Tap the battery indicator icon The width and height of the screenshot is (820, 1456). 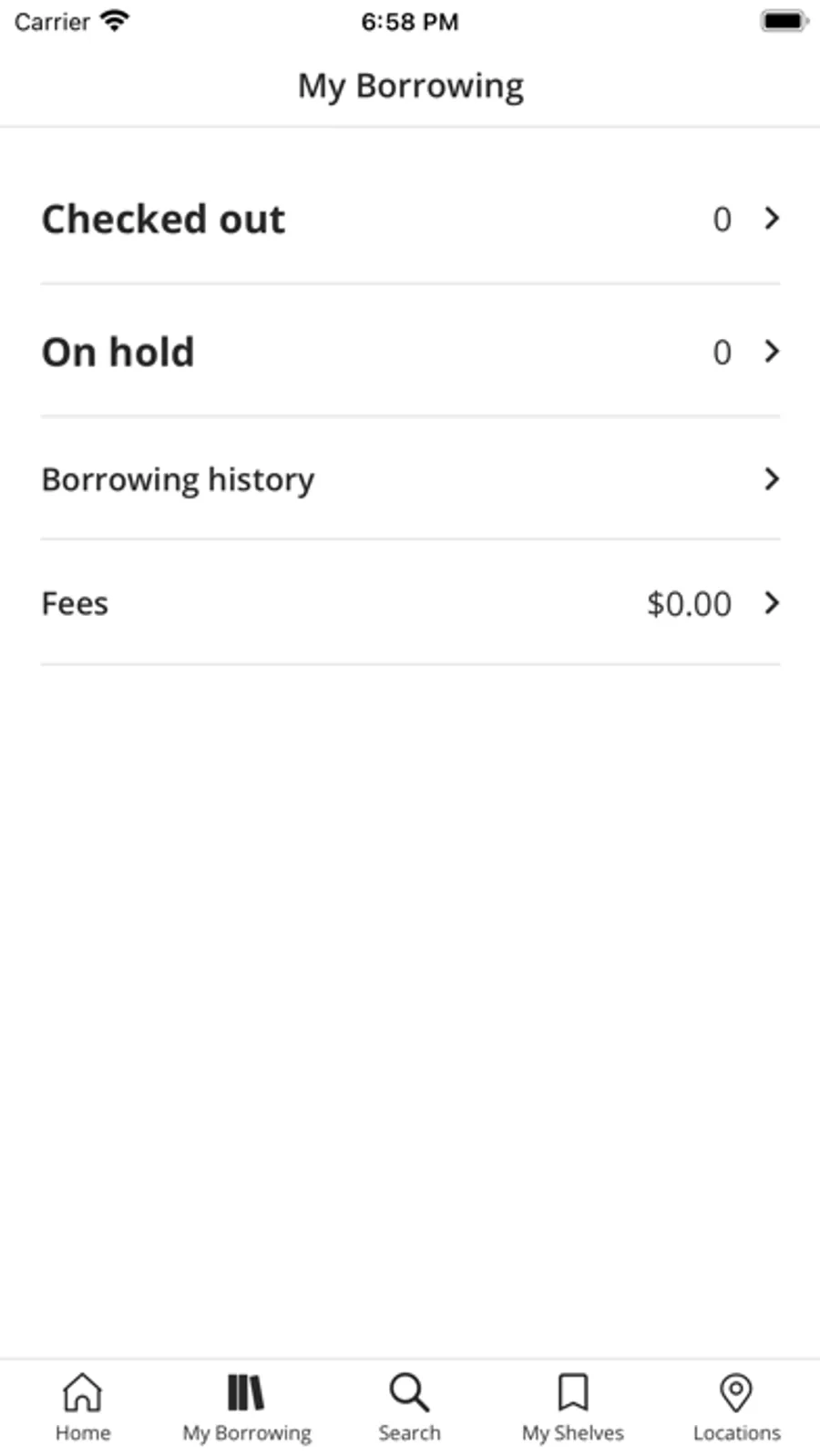click(x=784, y=21)
